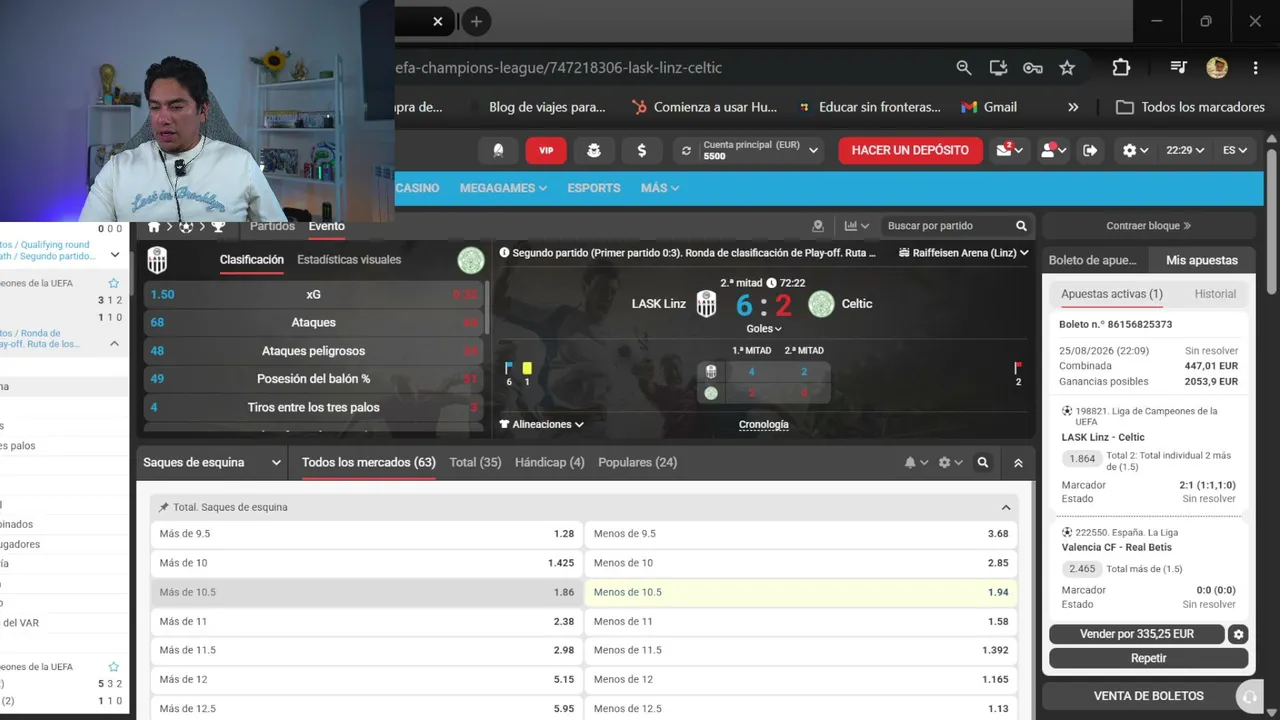The width and height of the screenshot is (1280, 720).
Task: Open the Historial bets tab
Action: tap(1215, 294)
